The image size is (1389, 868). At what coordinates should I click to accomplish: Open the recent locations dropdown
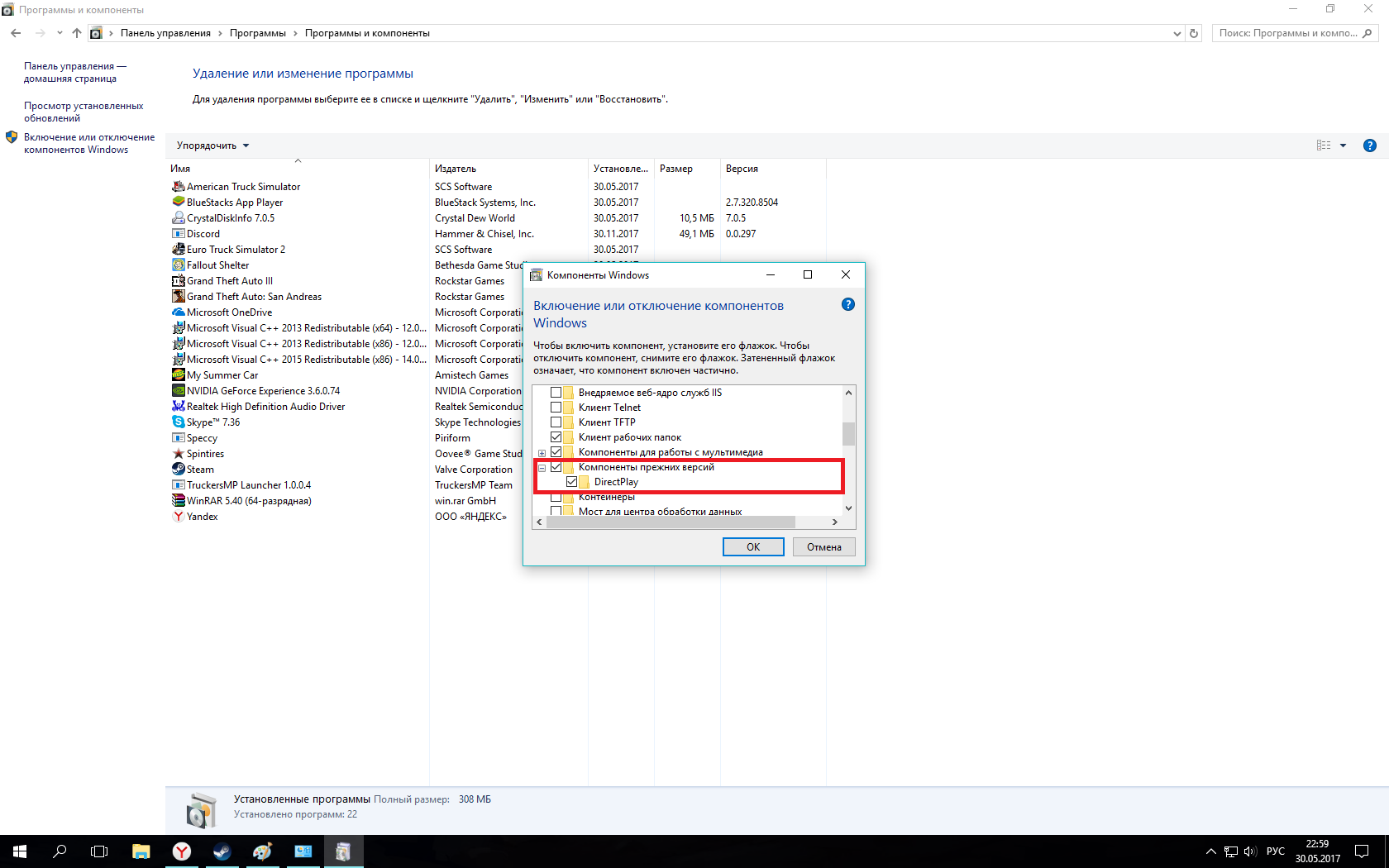[x=60, y=33]
